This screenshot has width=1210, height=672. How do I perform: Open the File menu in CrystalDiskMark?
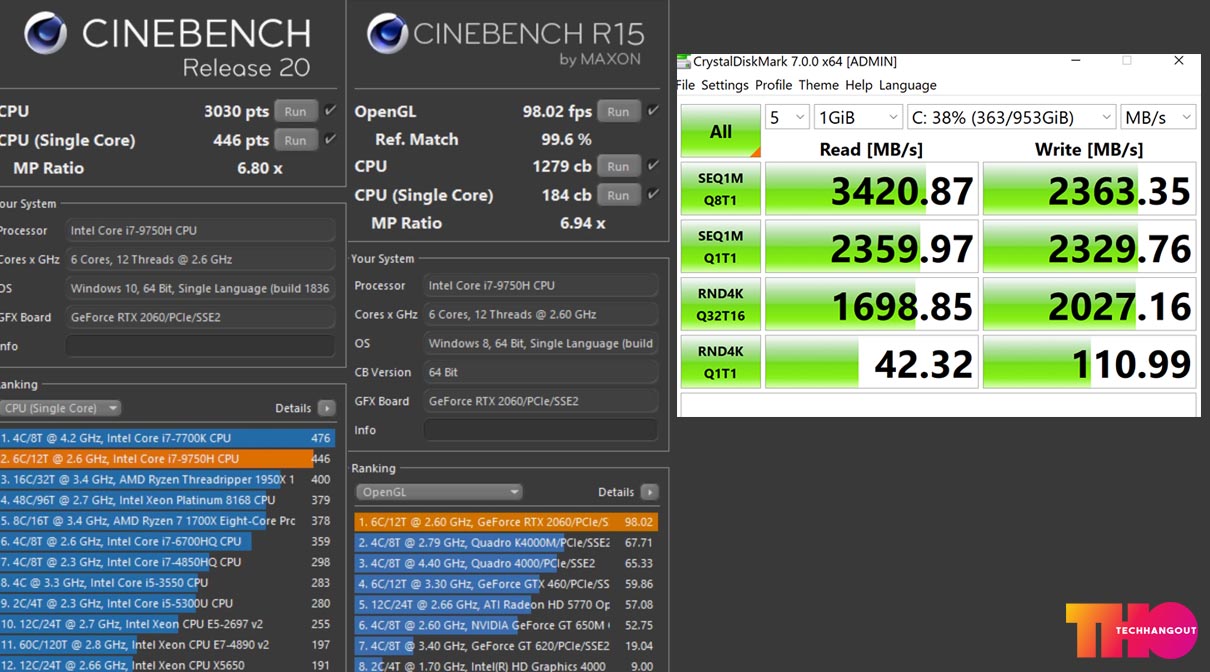pyautogui.click(x=685, y=85)
